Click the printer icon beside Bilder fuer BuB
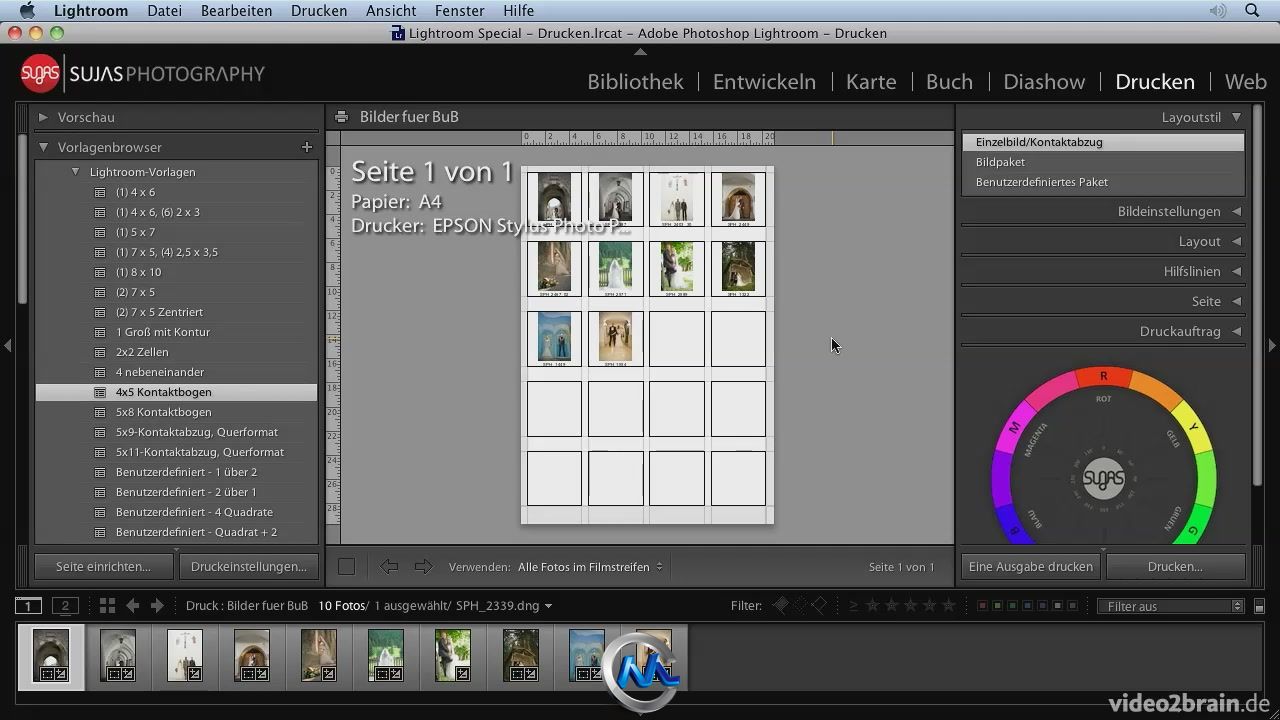Viewport: 1280px width, 720px height. point(342,117)
